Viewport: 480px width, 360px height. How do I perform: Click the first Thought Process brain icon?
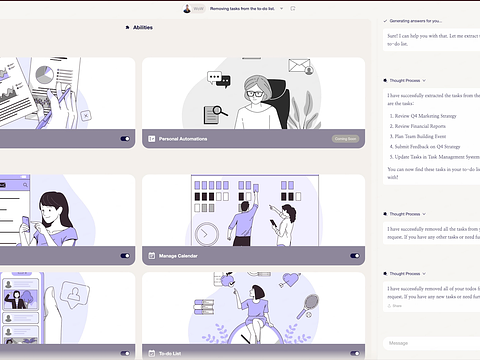click(385, 80)
